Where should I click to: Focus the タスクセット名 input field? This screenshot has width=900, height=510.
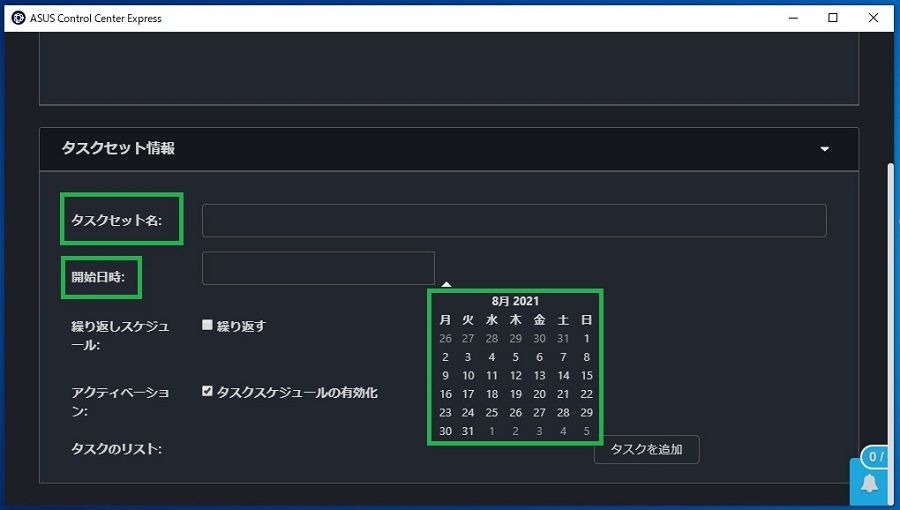click(514, 220)
